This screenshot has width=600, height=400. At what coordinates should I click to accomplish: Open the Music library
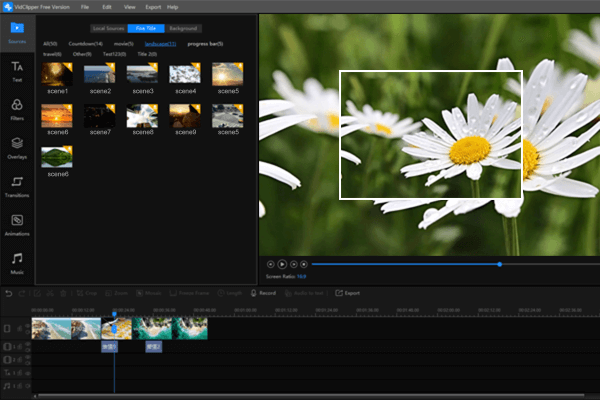17,262
